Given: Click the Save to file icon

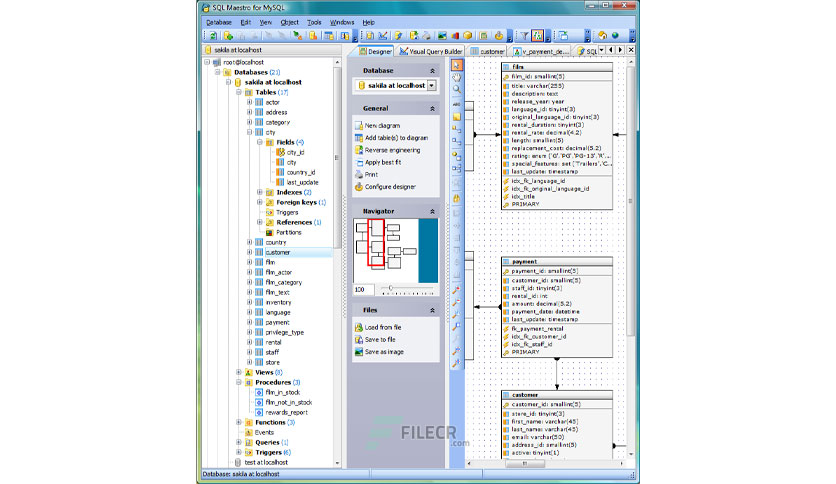Looking at the screenshot, I should (359, 340).
